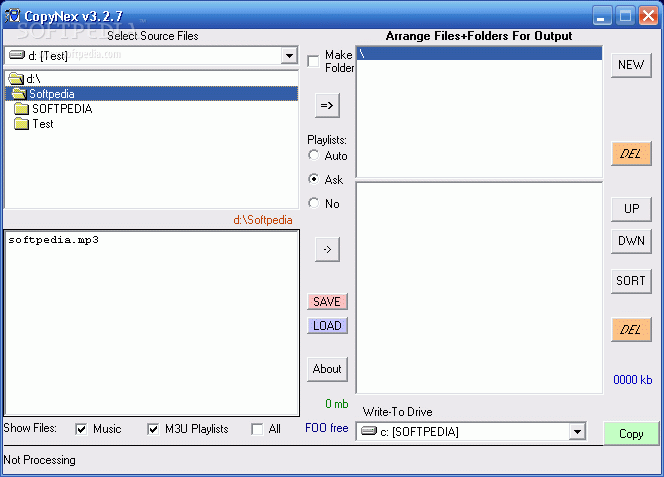Click the write-to drive icon for c: [SOFTPEDIA]
Screen dimensions: 664x477
tap(369, 431)
